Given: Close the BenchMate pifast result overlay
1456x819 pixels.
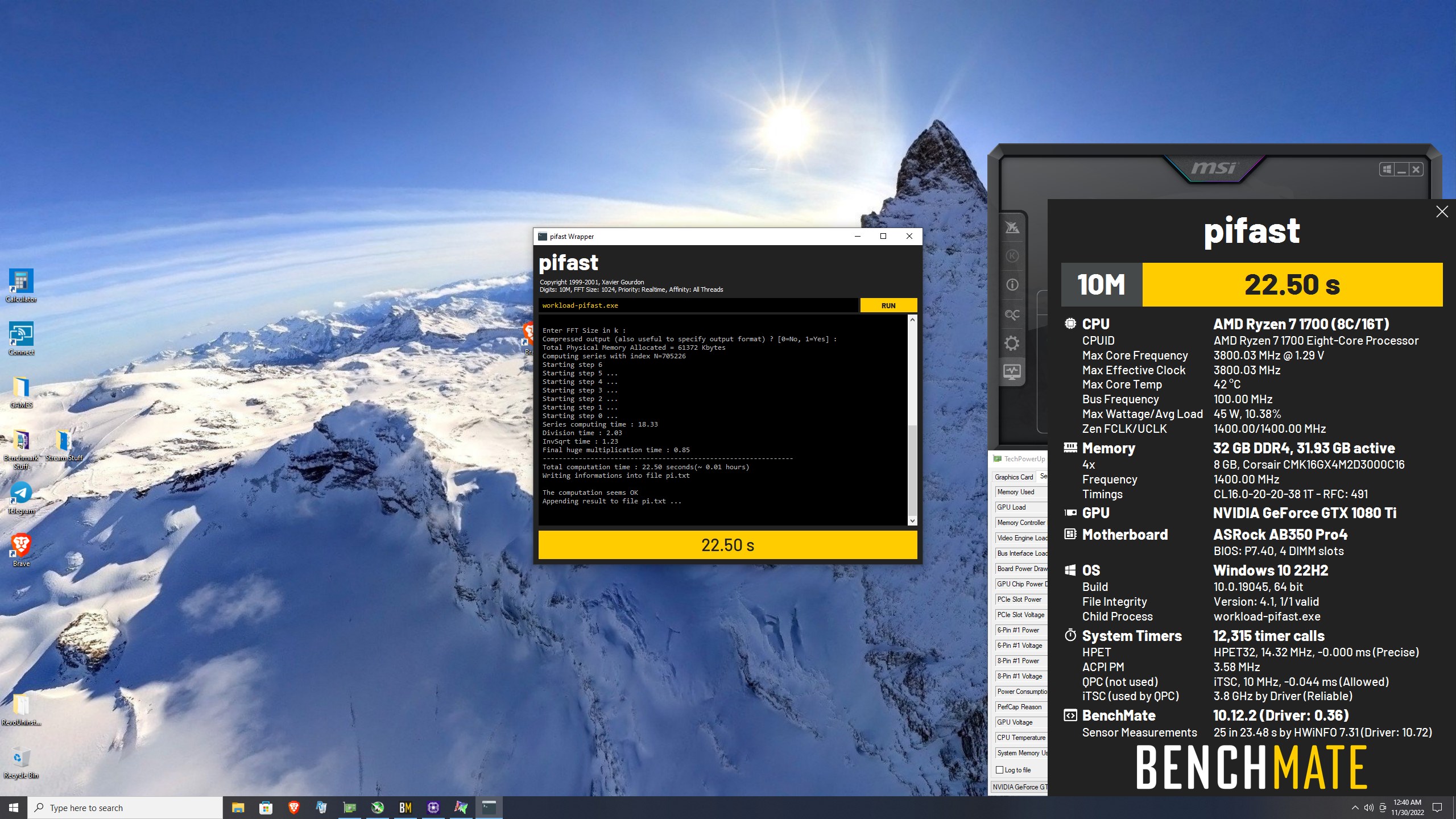Looking at the screenshot, I should pos(1442,212).
